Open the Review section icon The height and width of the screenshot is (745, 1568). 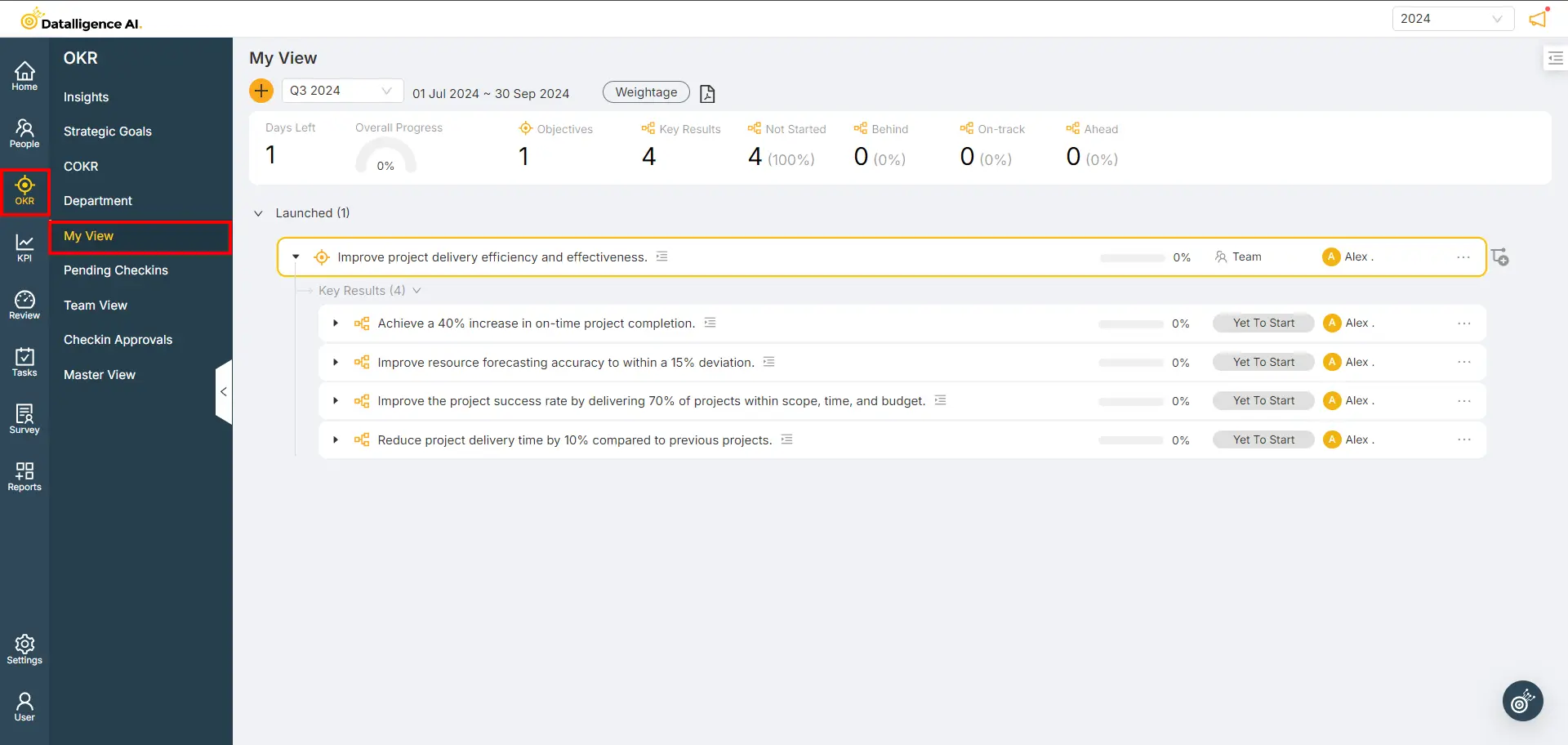tap(24, 303)
